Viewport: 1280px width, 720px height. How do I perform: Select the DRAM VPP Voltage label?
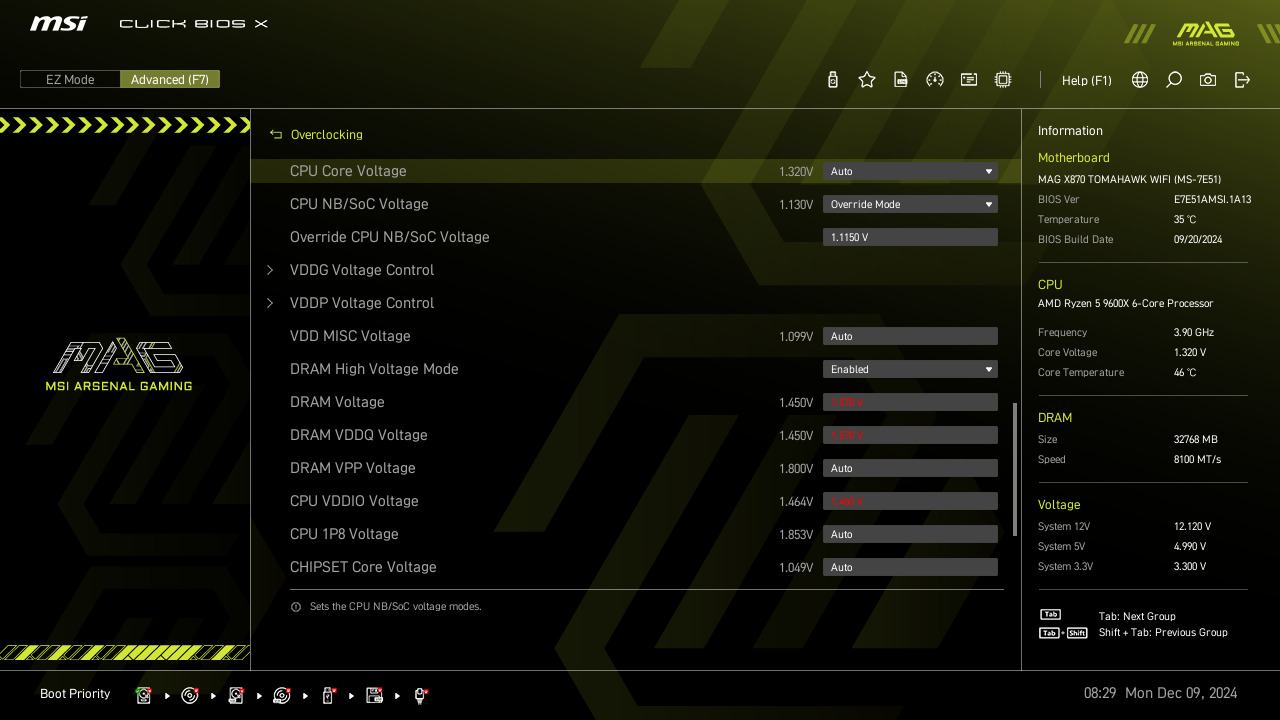pyautogui.click(x=352, y=468)
